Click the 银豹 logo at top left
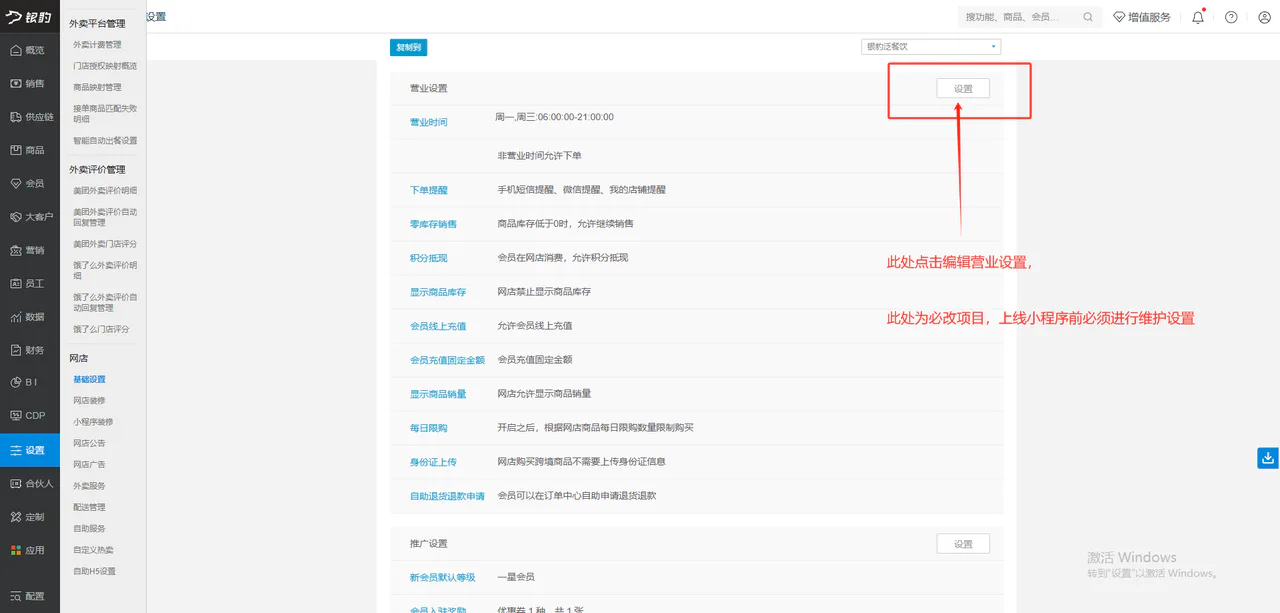Screen dimensions: 1280x613 (29, 16)
